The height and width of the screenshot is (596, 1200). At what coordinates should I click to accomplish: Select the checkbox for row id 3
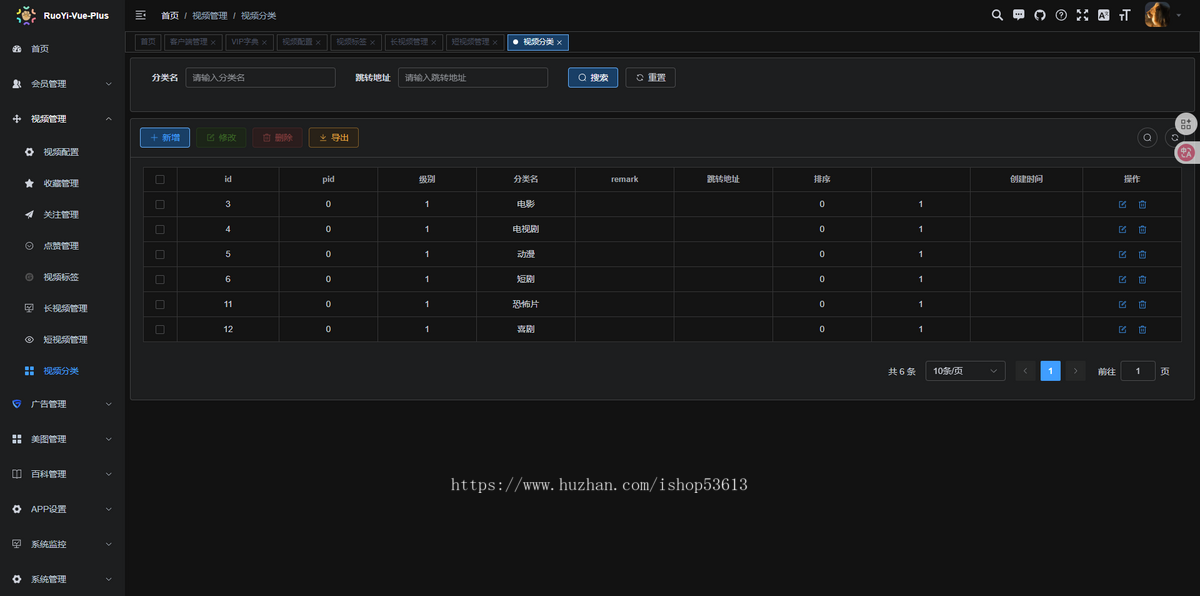(160, 204)
